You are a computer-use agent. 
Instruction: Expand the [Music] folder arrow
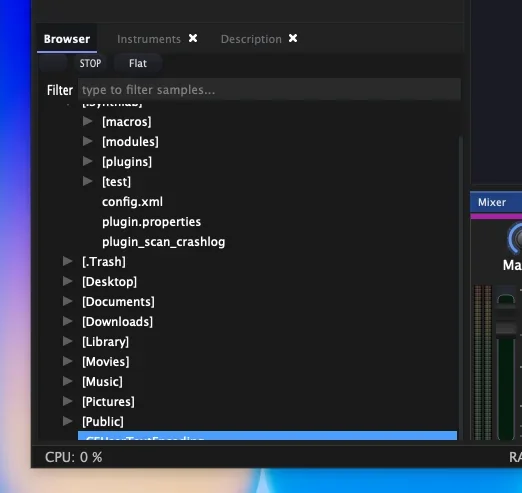click(x=68, y=381)
